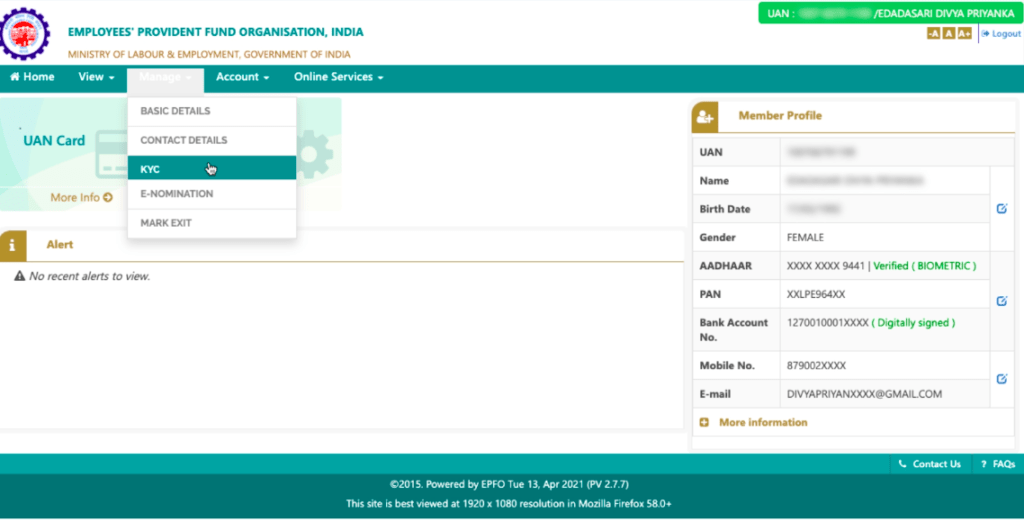Screen dimensions: 1024x522
Task: Expand More information plus icon
Action: pos(704,423)
